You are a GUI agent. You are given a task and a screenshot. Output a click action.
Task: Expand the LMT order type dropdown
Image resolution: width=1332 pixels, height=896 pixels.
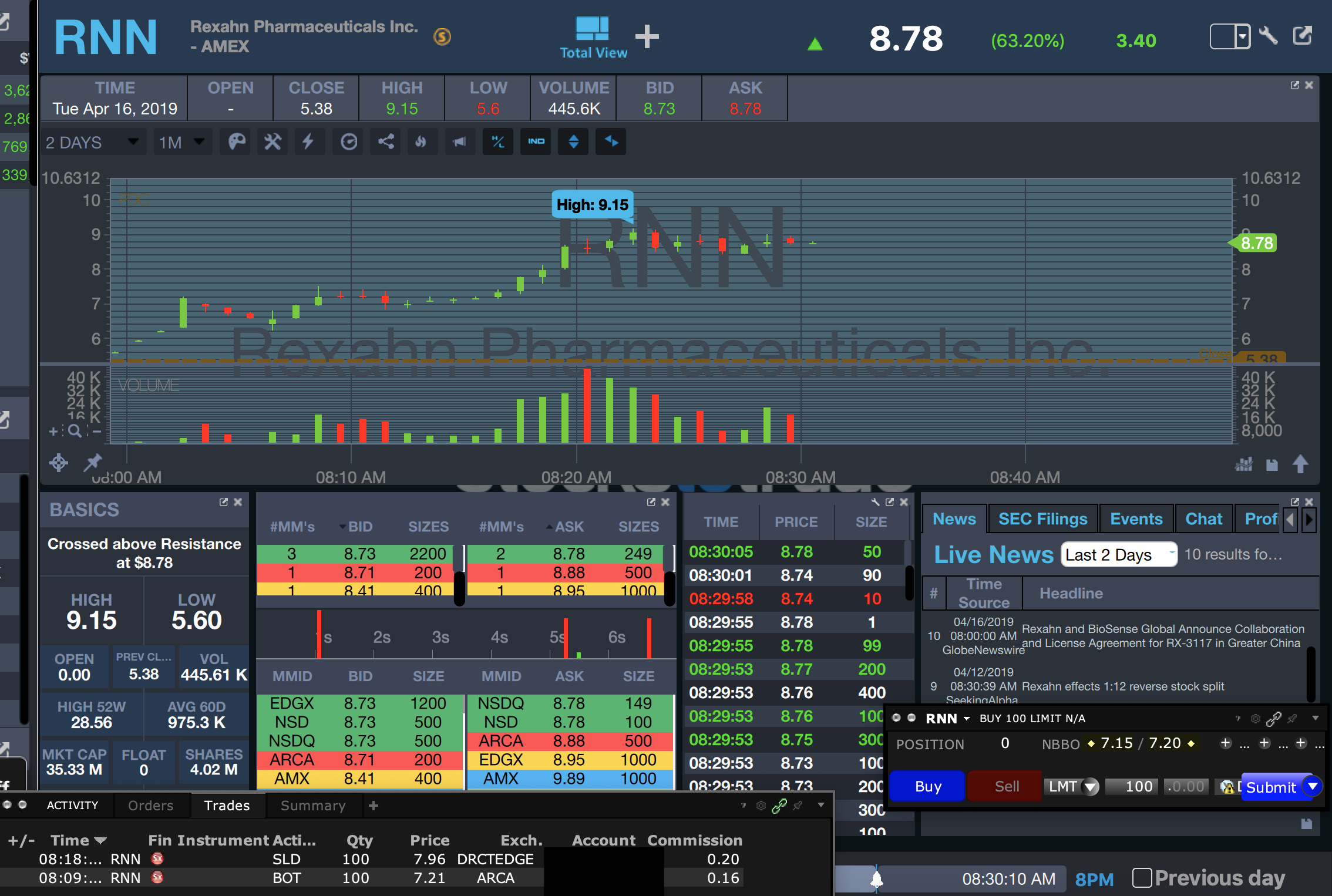(x=1090, y=786)
